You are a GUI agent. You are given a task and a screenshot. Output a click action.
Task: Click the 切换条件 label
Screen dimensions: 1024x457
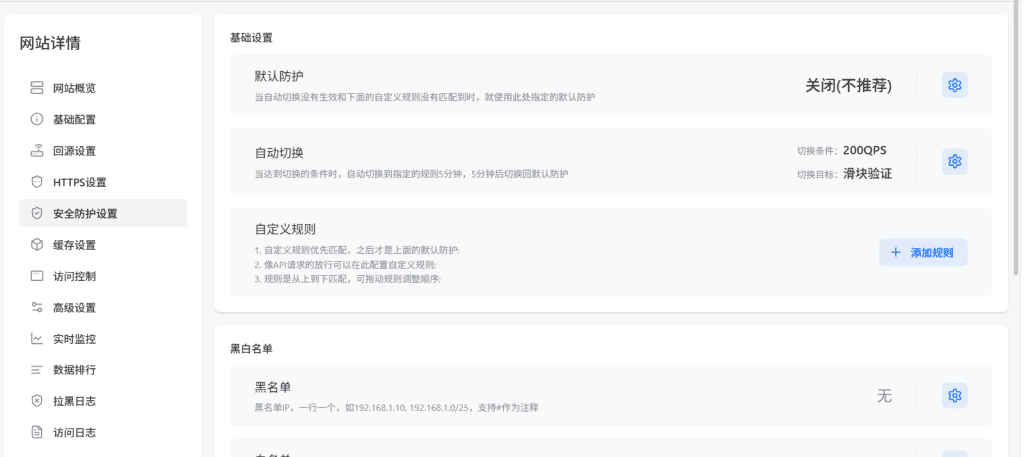click(x=817, y=151)
